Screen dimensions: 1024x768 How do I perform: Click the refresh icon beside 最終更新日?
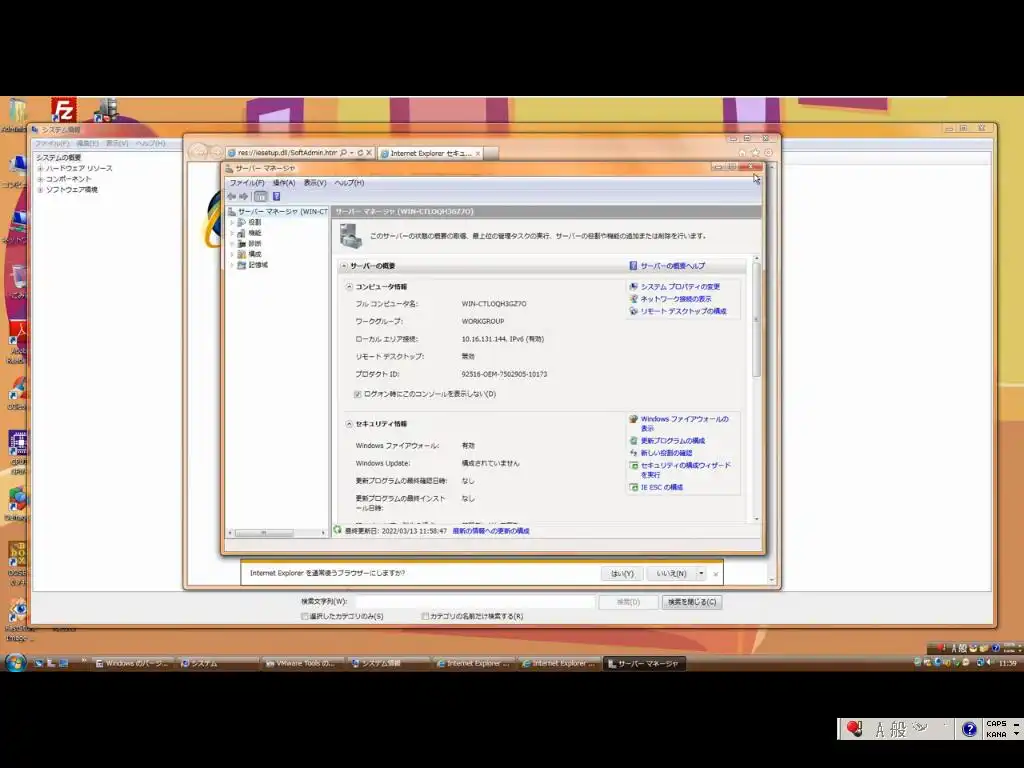[x=338, y=530]
